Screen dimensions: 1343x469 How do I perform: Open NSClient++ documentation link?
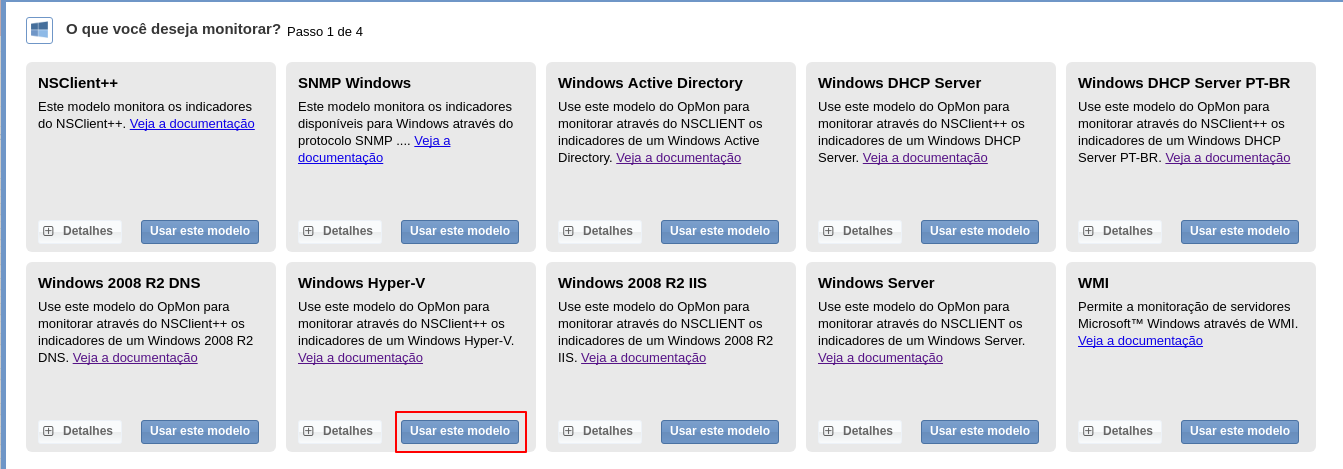(x=192, y=124)
